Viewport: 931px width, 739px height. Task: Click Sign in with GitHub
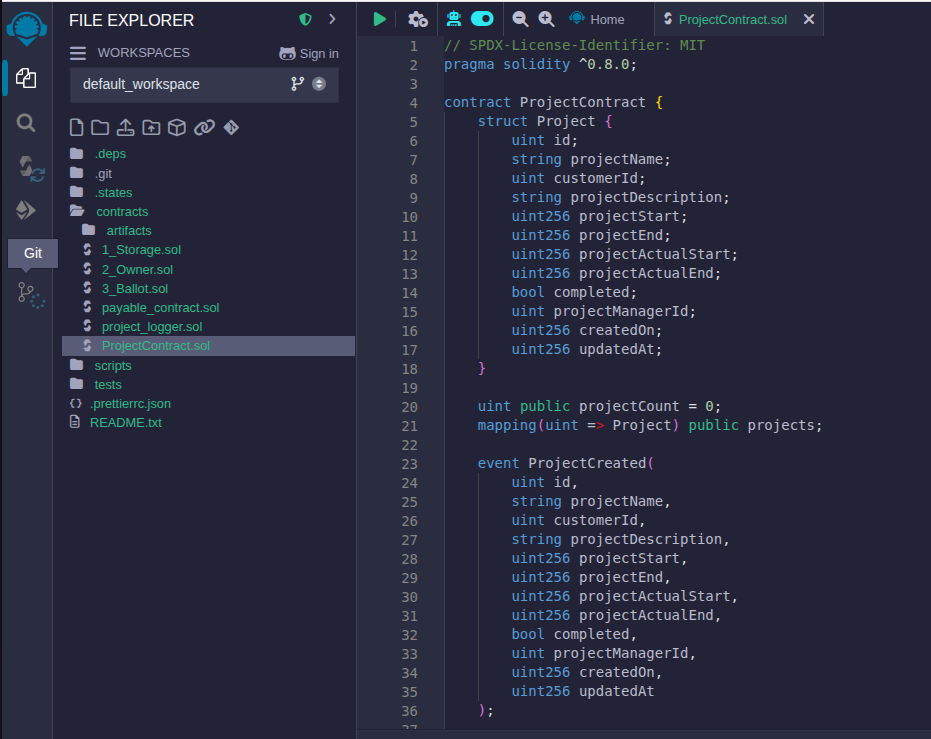[x=309, y=53]
